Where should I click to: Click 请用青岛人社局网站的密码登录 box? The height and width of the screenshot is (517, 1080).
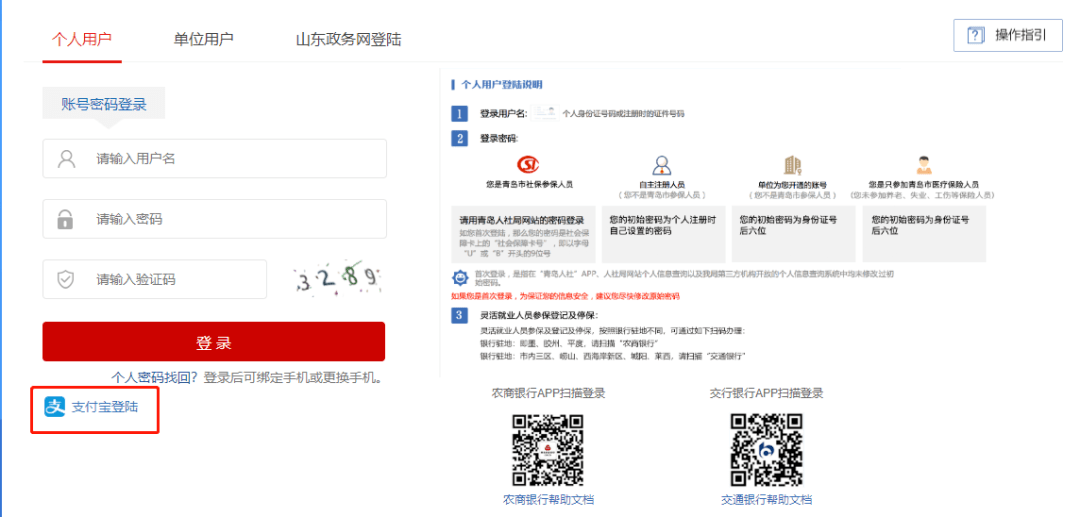(523, 233)
